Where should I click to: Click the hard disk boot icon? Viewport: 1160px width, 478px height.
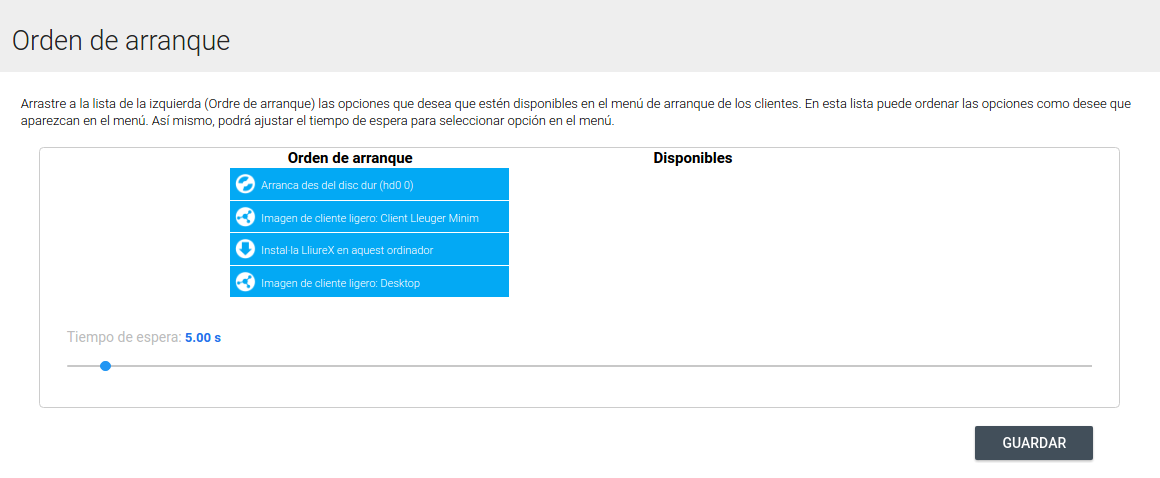(x=245, y=184)
